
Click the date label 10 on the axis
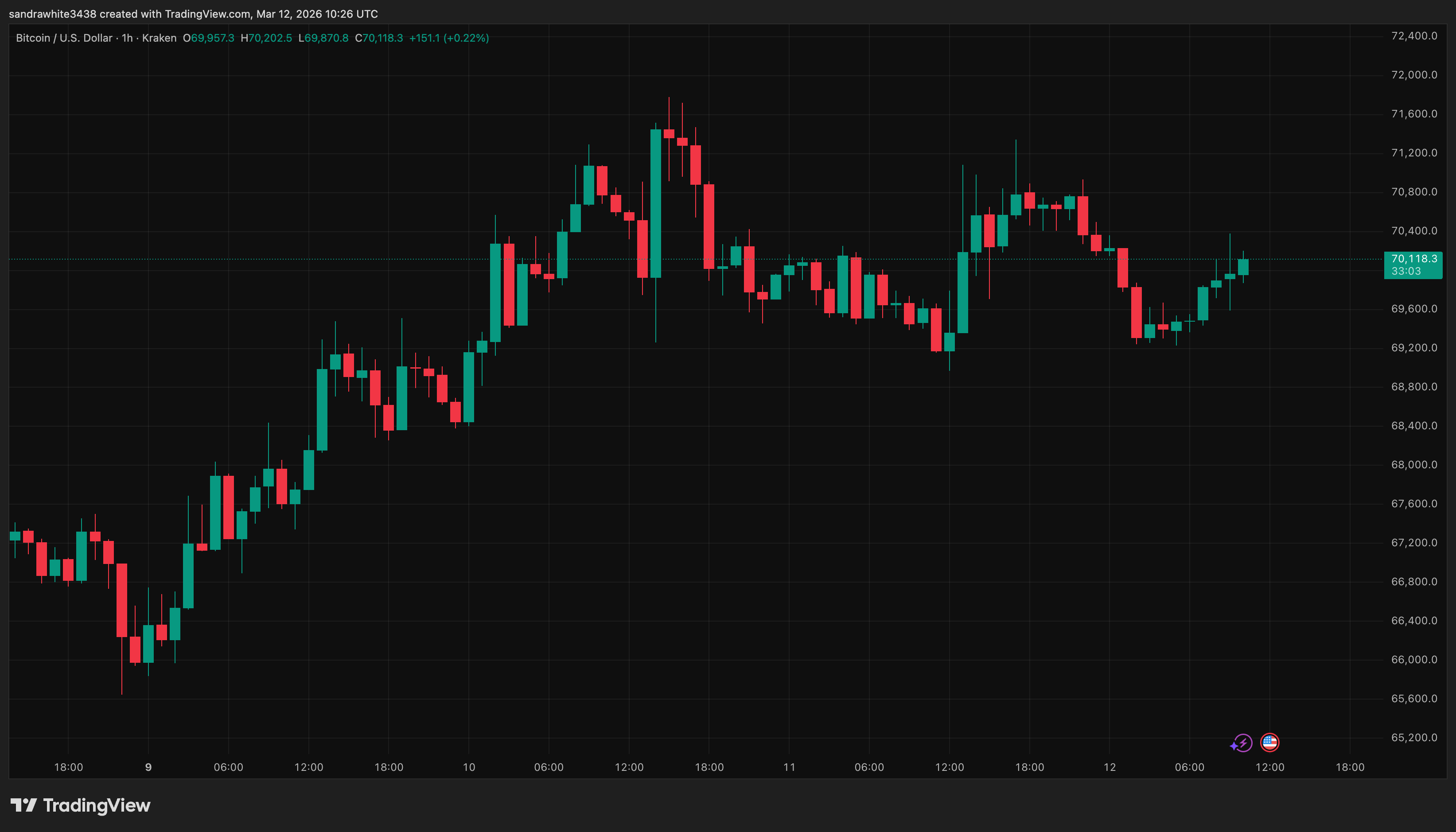click(x=469, y=767)
